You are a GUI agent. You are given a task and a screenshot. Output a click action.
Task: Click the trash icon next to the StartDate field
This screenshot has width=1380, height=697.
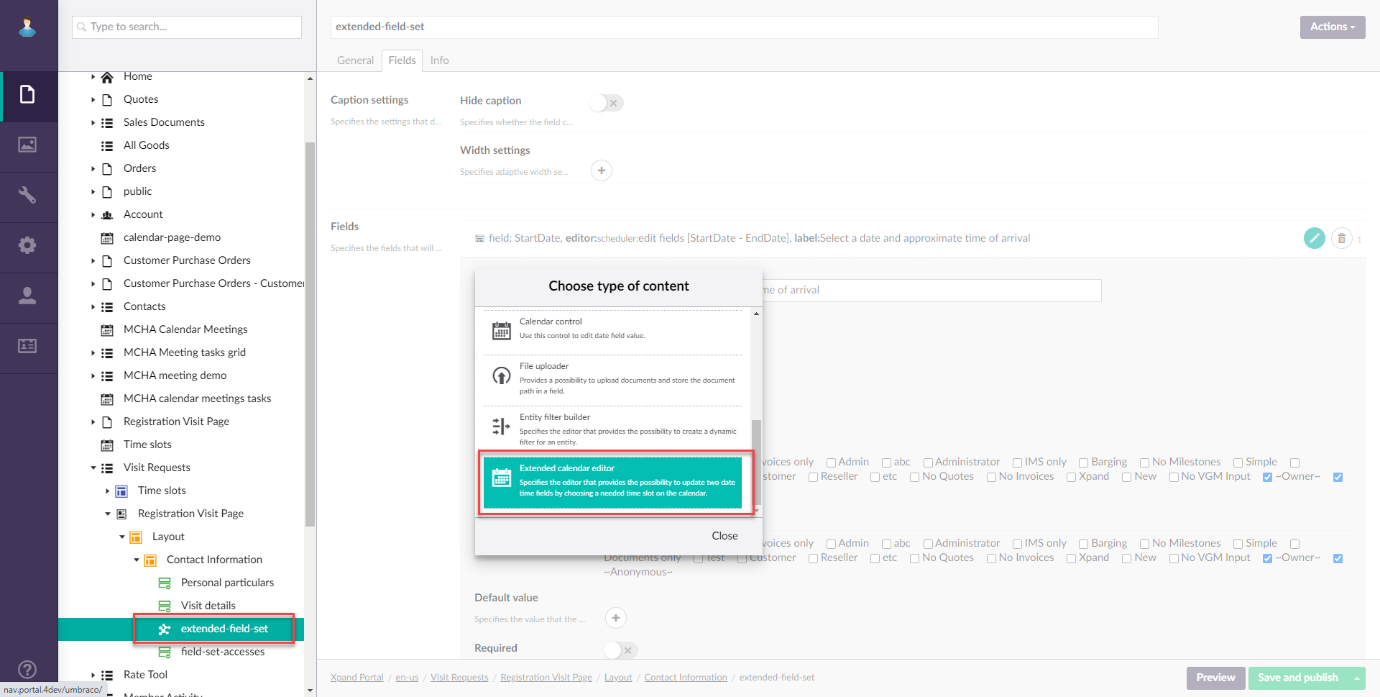pyautogui.click(x=1342, y=238)
